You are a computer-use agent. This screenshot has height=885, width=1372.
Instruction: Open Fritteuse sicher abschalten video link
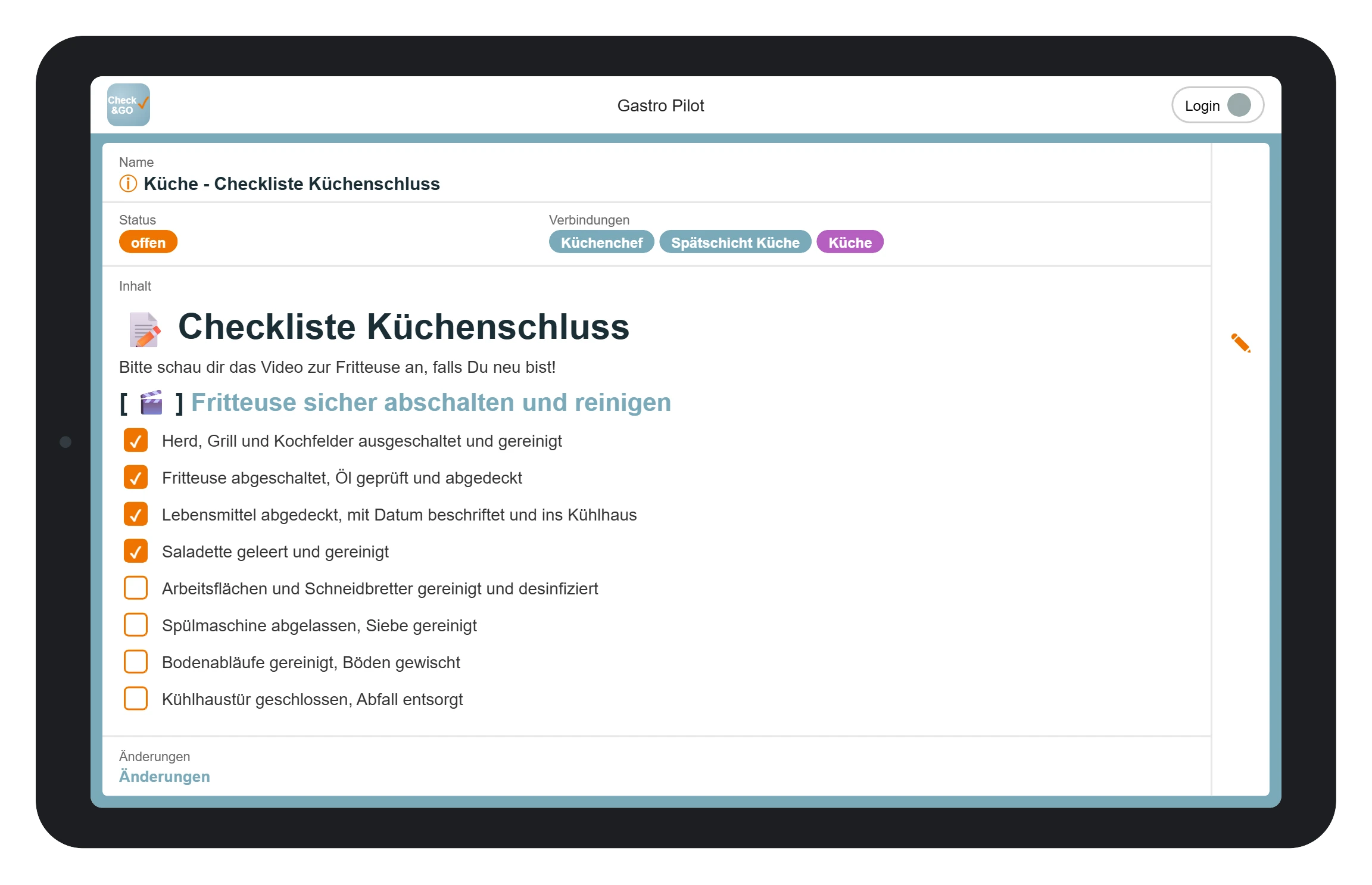click(x=431, y=403)
